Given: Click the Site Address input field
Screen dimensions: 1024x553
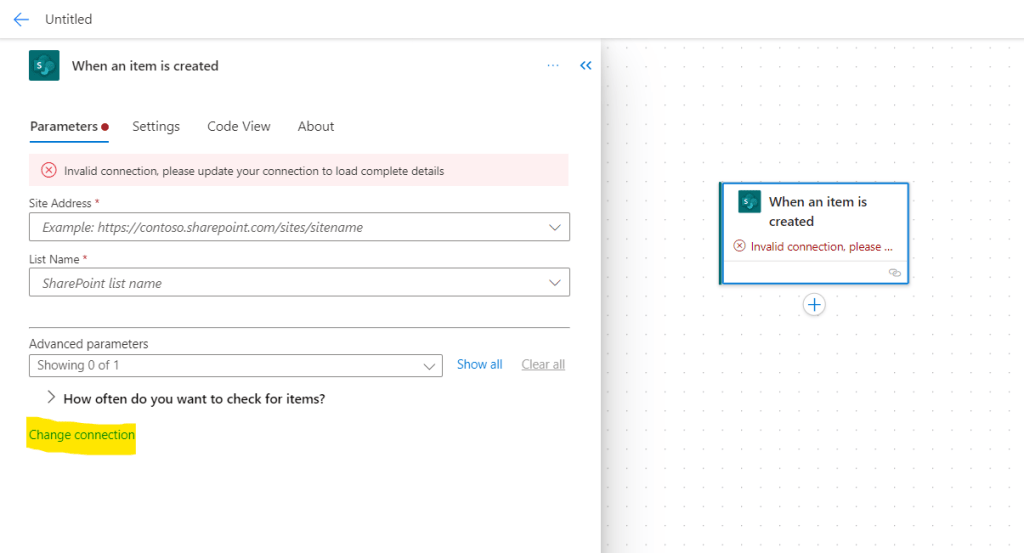Looking at the screenshot, I should [299, 227].
